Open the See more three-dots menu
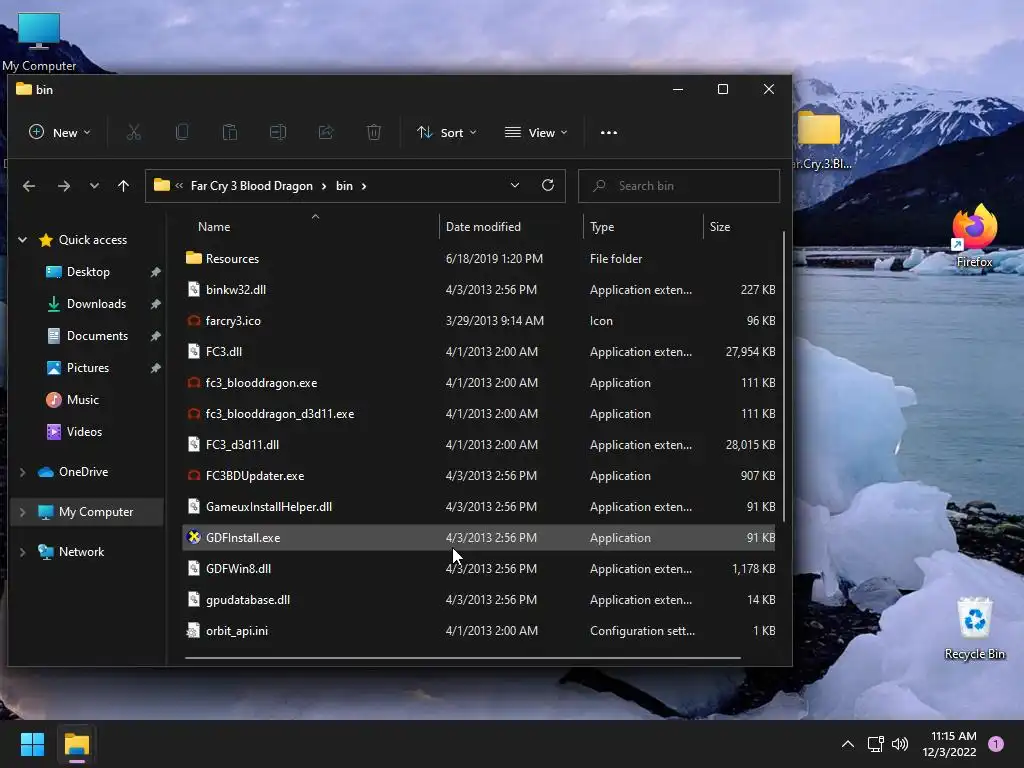This screenshot has height=768, width=1024. [x=609, y=133]
